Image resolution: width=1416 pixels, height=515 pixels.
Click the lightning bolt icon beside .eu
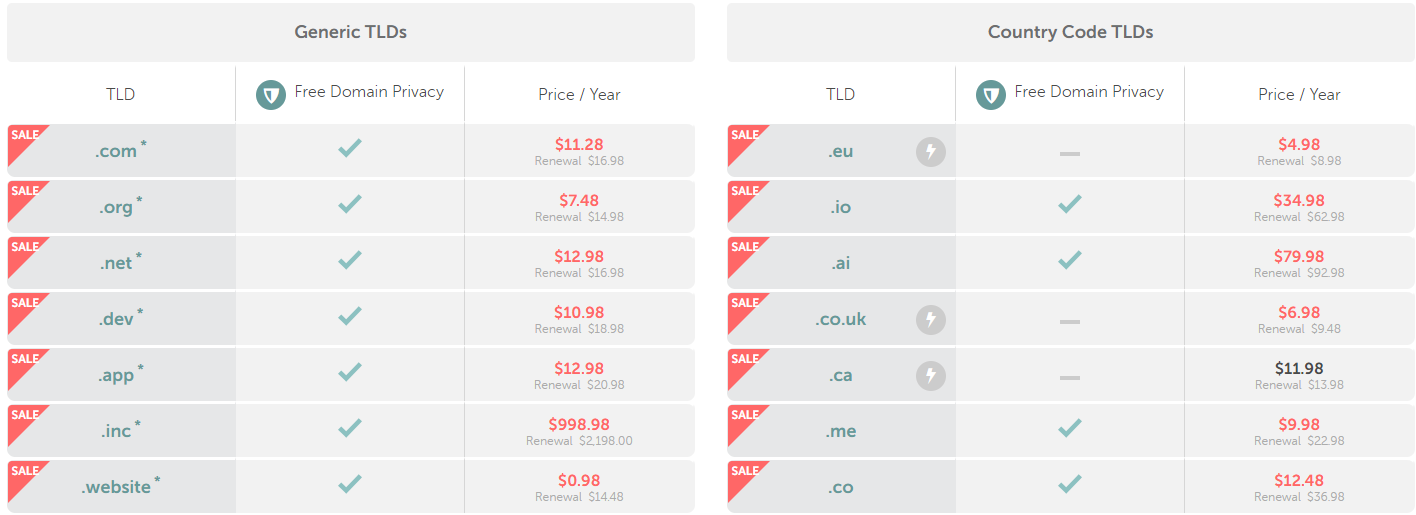[x=931, y=152]
